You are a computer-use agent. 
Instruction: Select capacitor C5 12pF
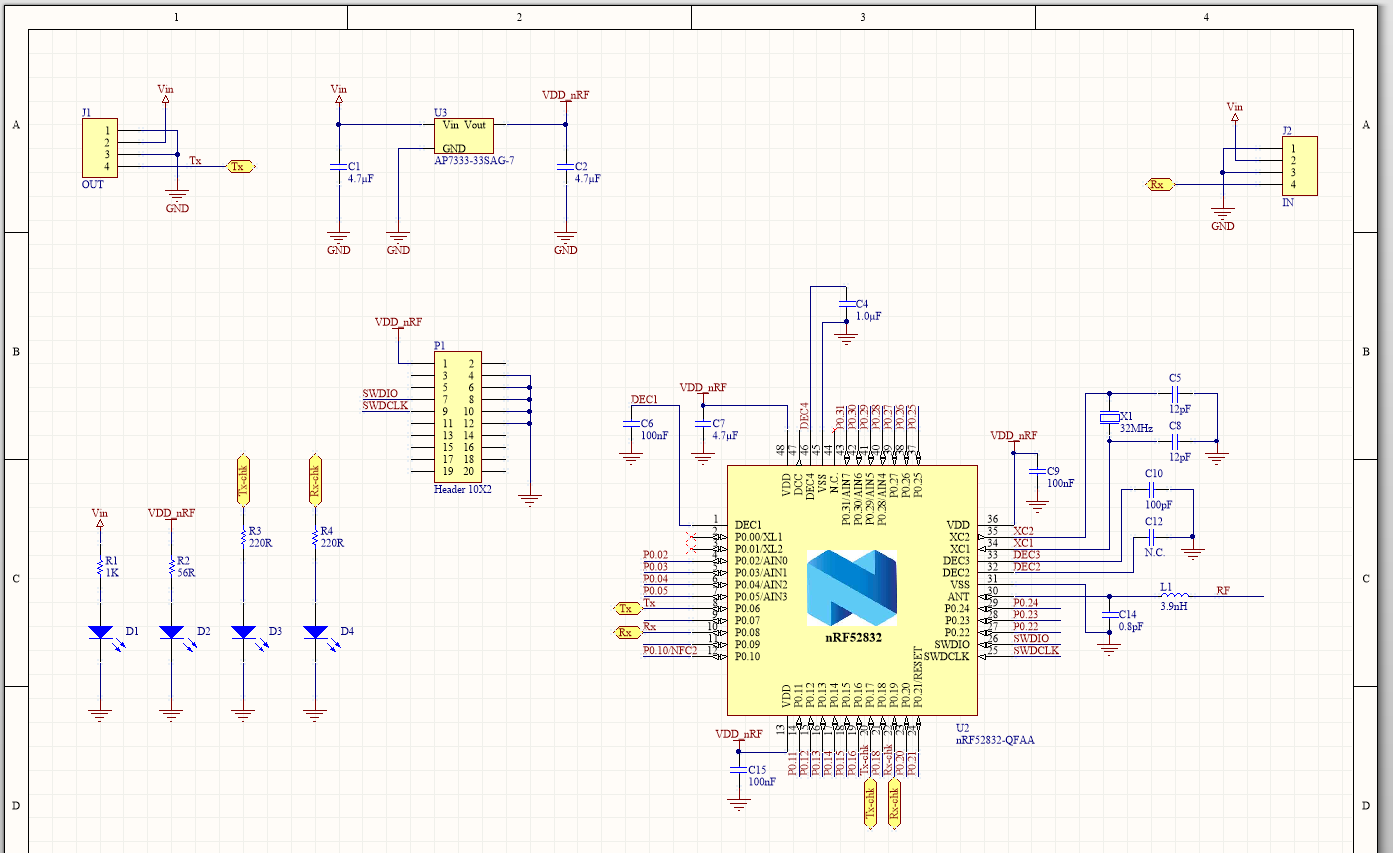pos(1176,394)
